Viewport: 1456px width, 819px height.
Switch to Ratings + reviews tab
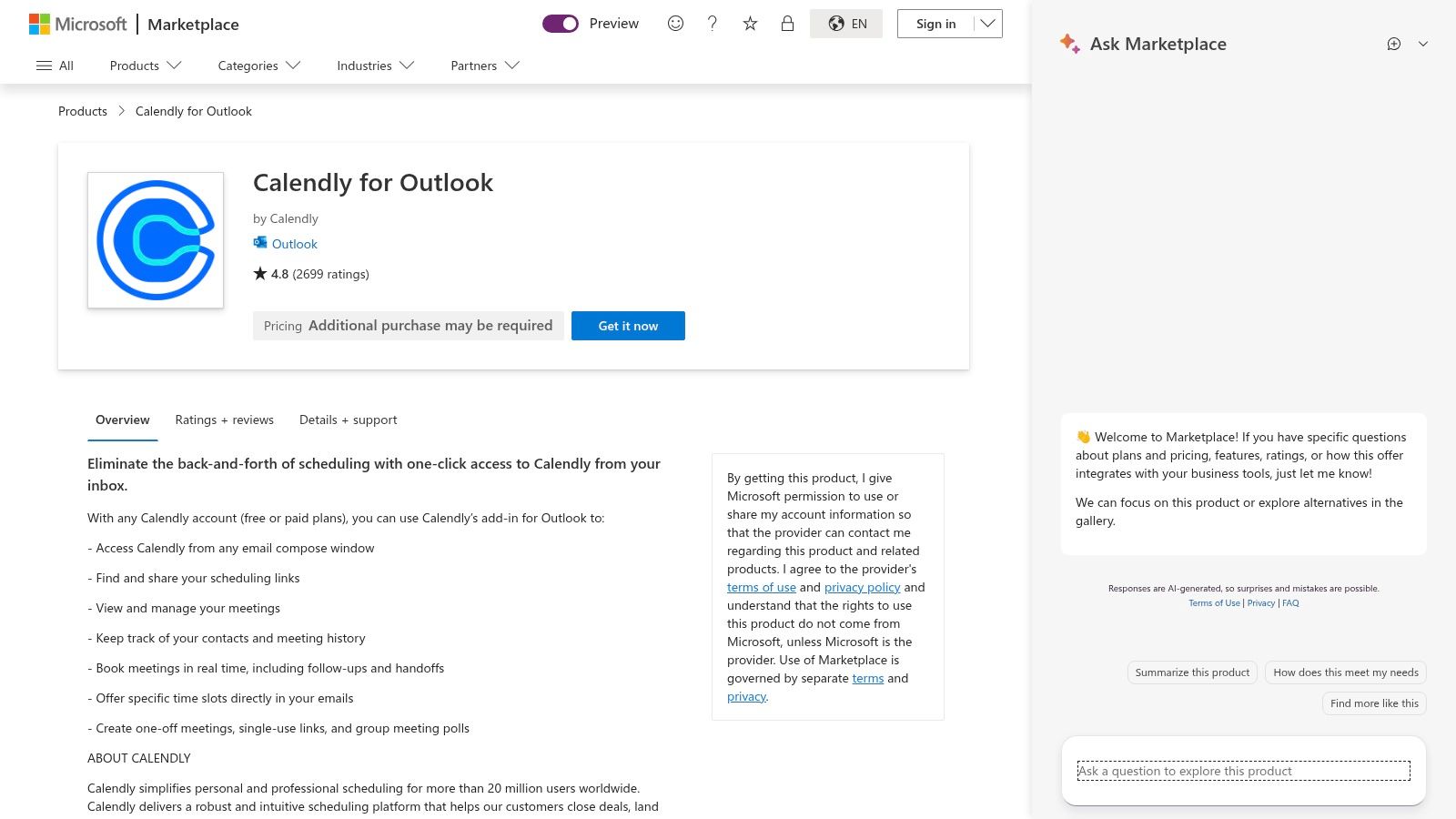[225, 420]
